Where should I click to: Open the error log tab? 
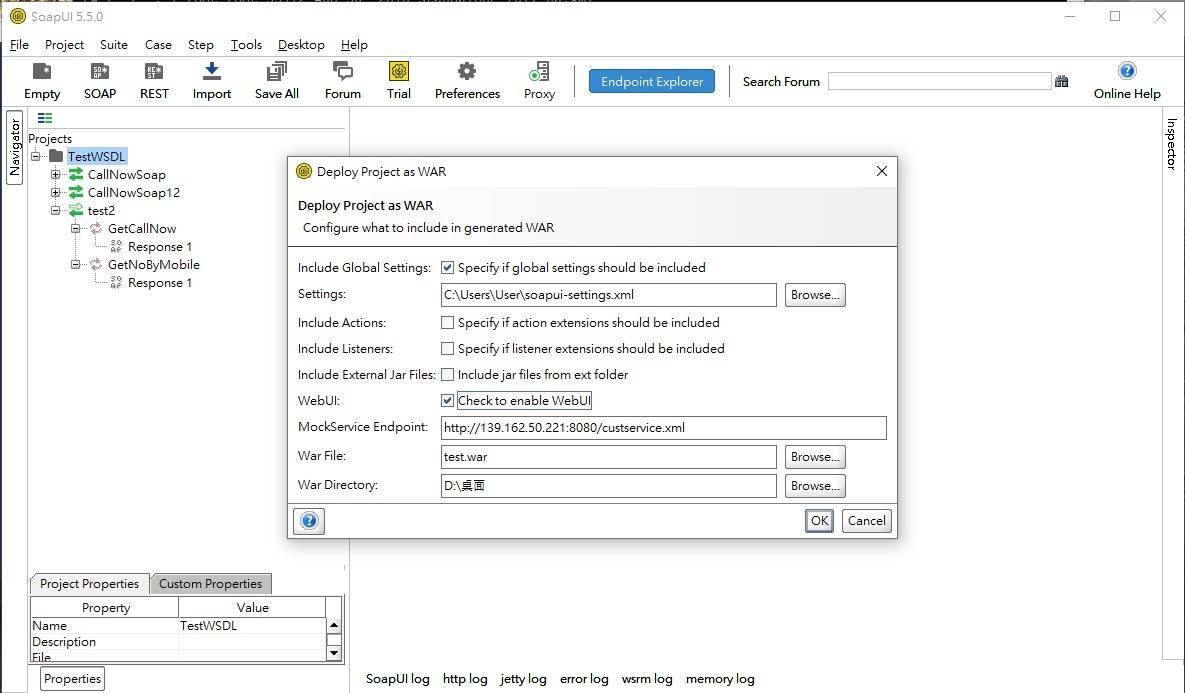coord(583,679)
